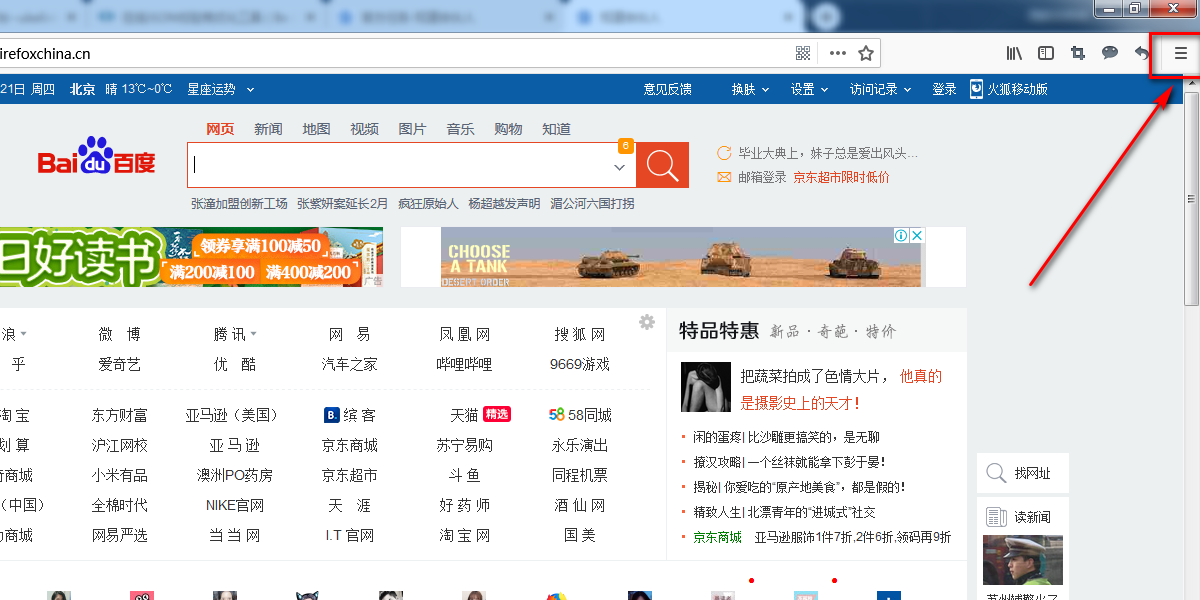Open the 汽车之家 link
Image resolution: width=1200 pixels, height=600 pixels.
349,364
